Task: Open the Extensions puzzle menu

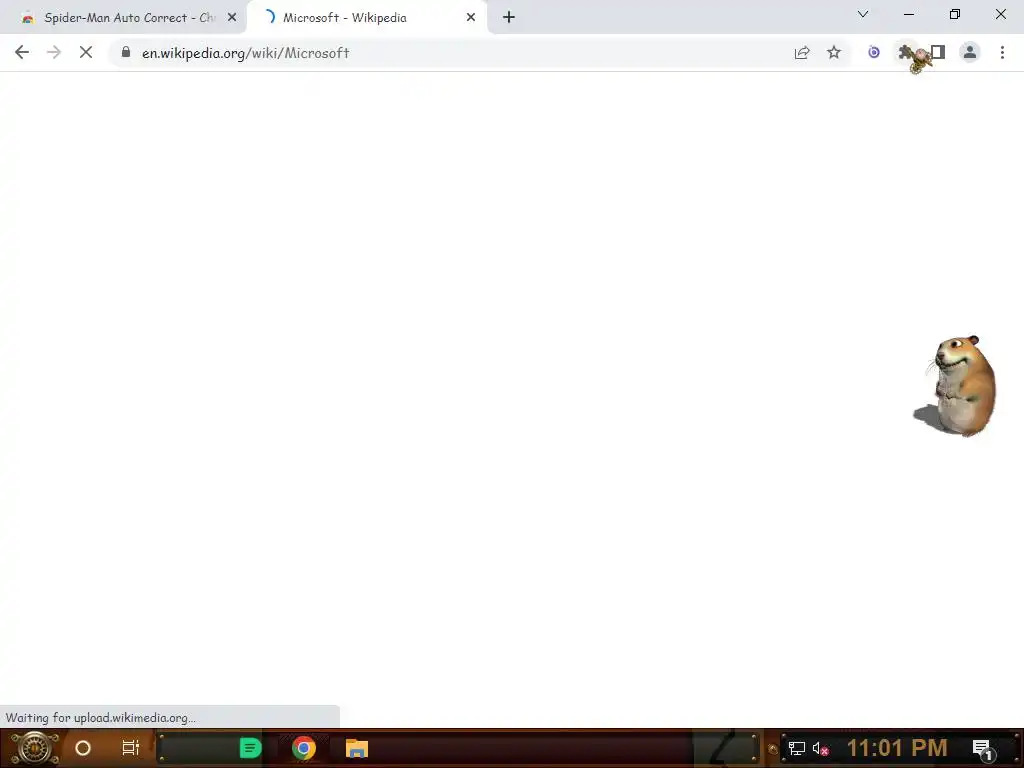Action: coord(905,52)
